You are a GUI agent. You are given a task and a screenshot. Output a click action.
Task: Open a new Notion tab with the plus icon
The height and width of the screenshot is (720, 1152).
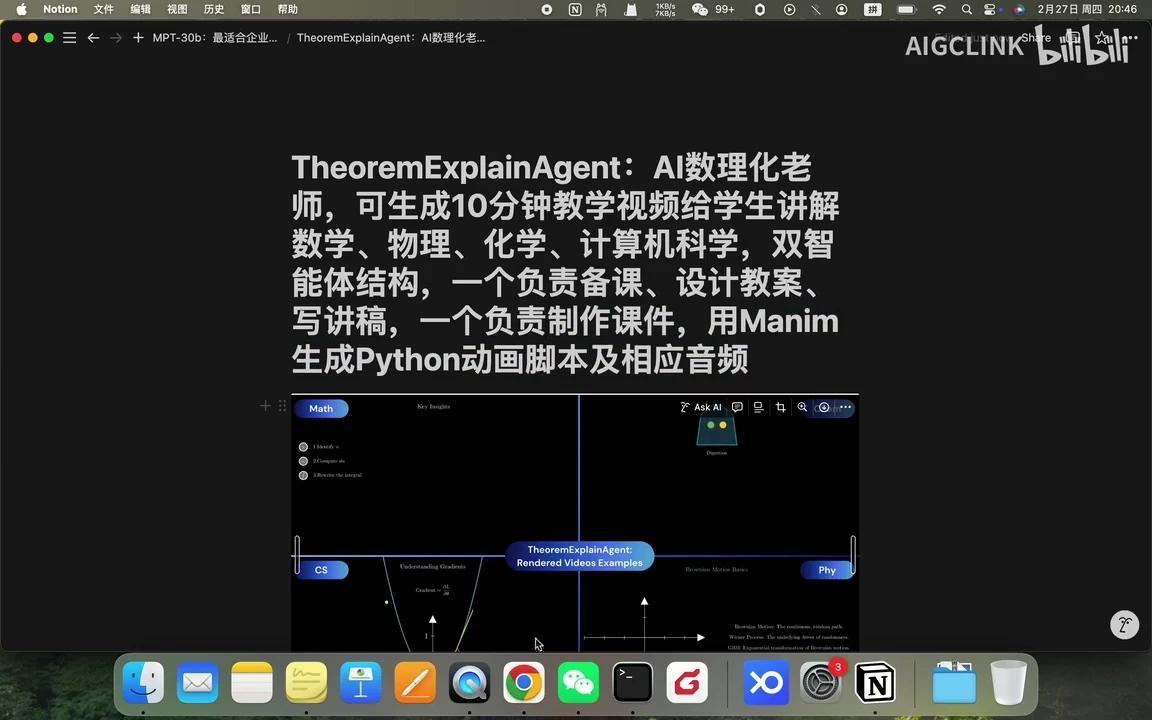(138, 37)
